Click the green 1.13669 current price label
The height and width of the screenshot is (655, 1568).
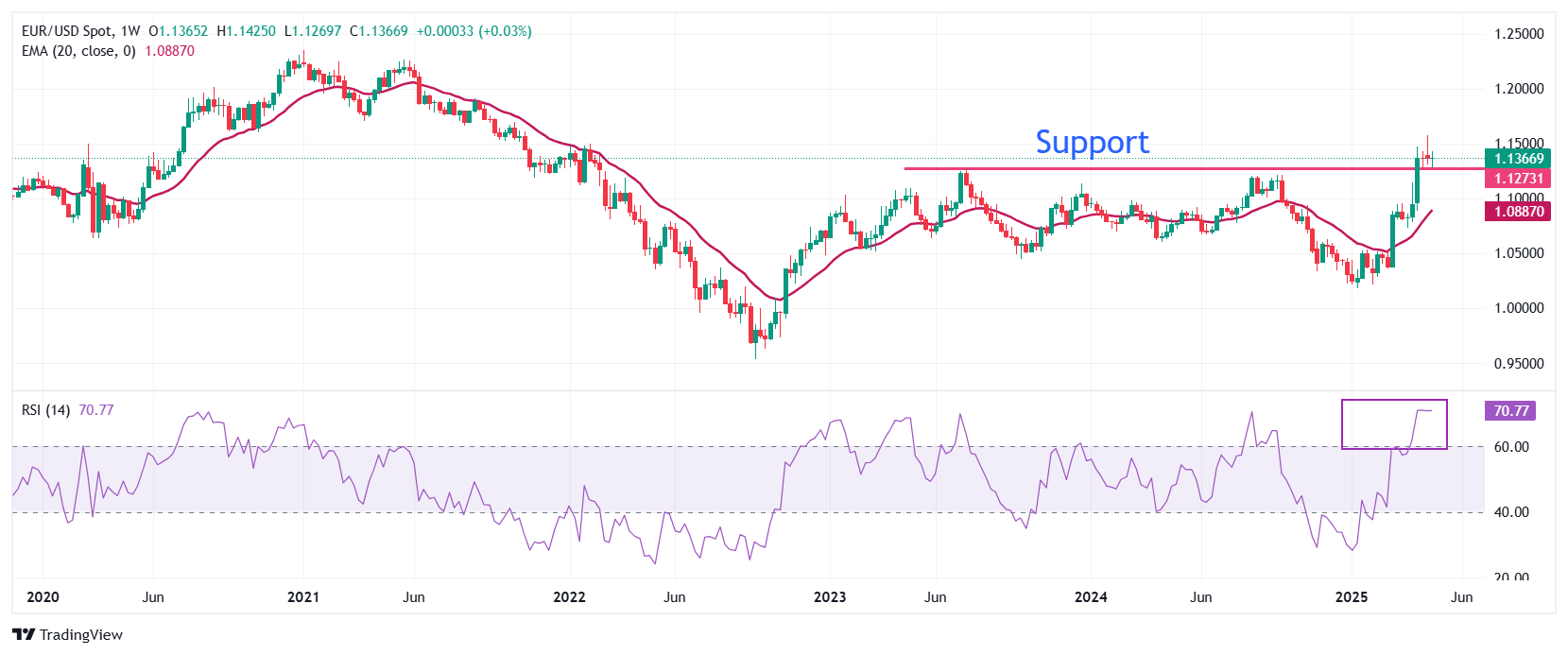tap(1518, 159)
